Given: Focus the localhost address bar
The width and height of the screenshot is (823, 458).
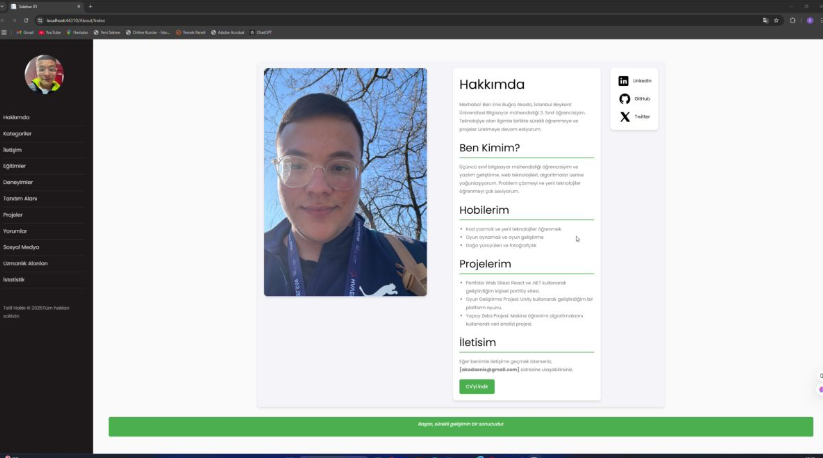Looking at the screenshot, I should point(399,20).
